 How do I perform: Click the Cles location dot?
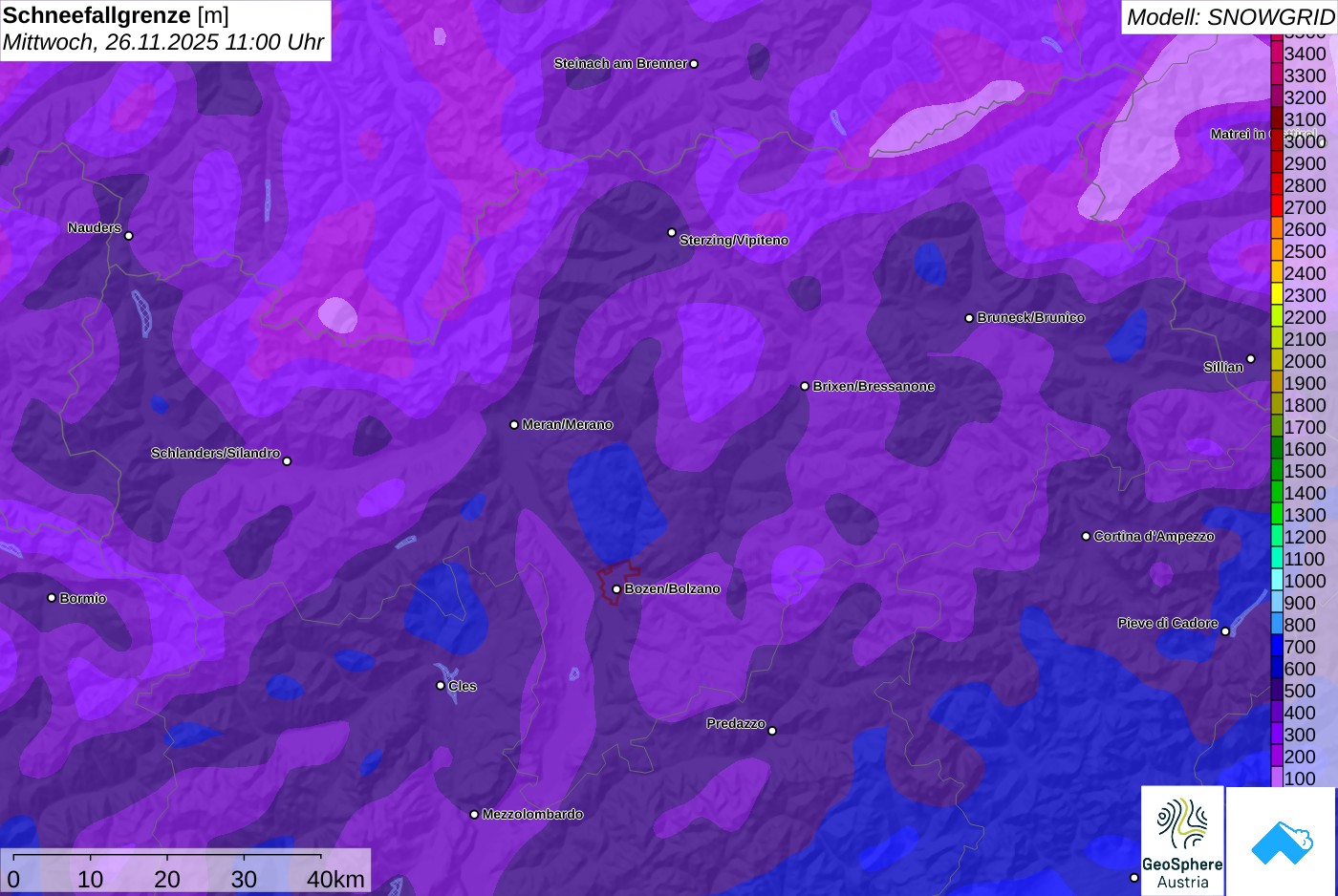click(x=441, y=685)
